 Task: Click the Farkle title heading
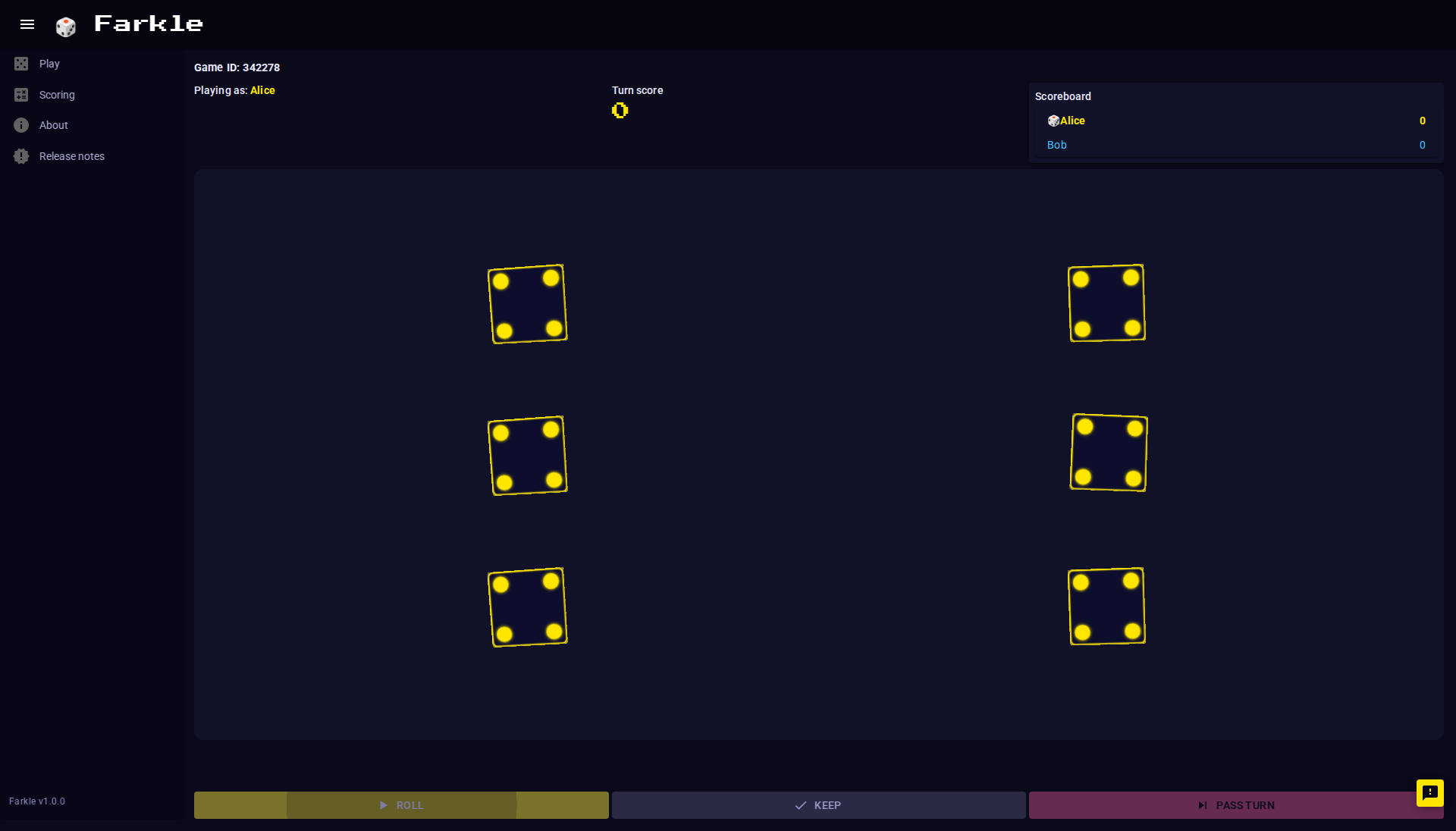pos(149,24)
